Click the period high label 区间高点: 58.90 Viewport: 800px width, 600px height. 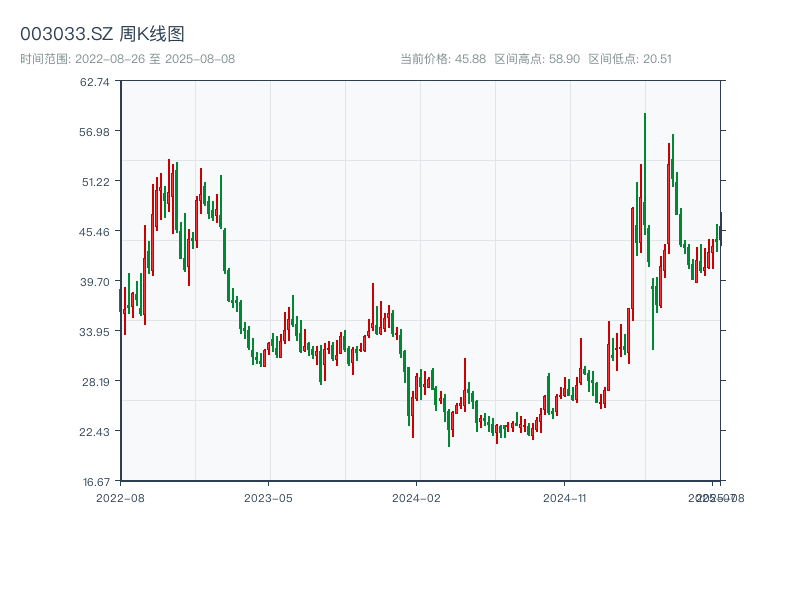point(537,59)
